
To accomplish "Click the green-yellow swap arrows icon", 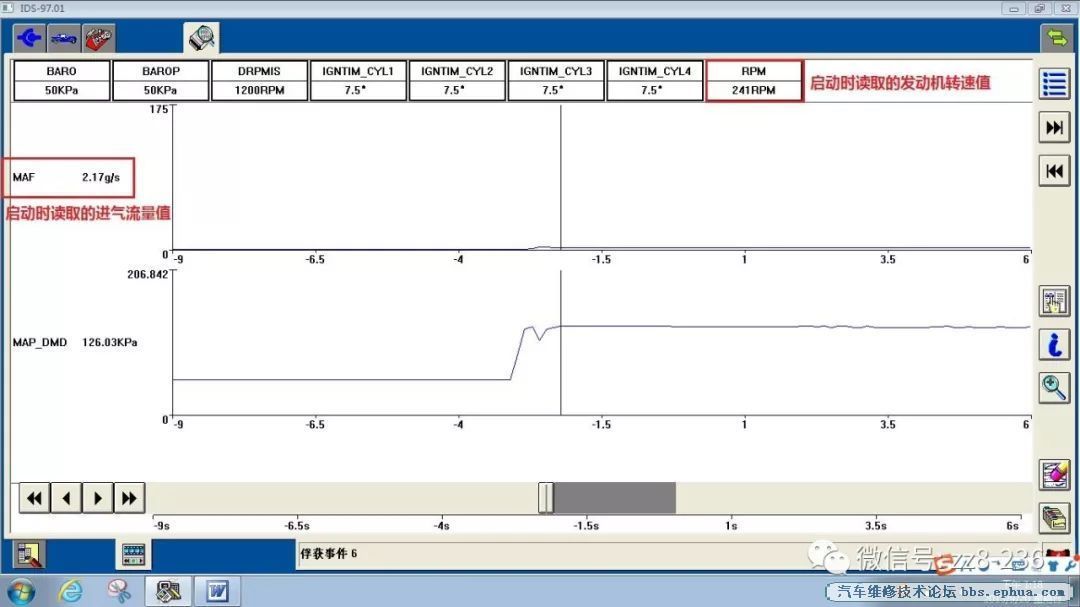I will coord(1056,37).
